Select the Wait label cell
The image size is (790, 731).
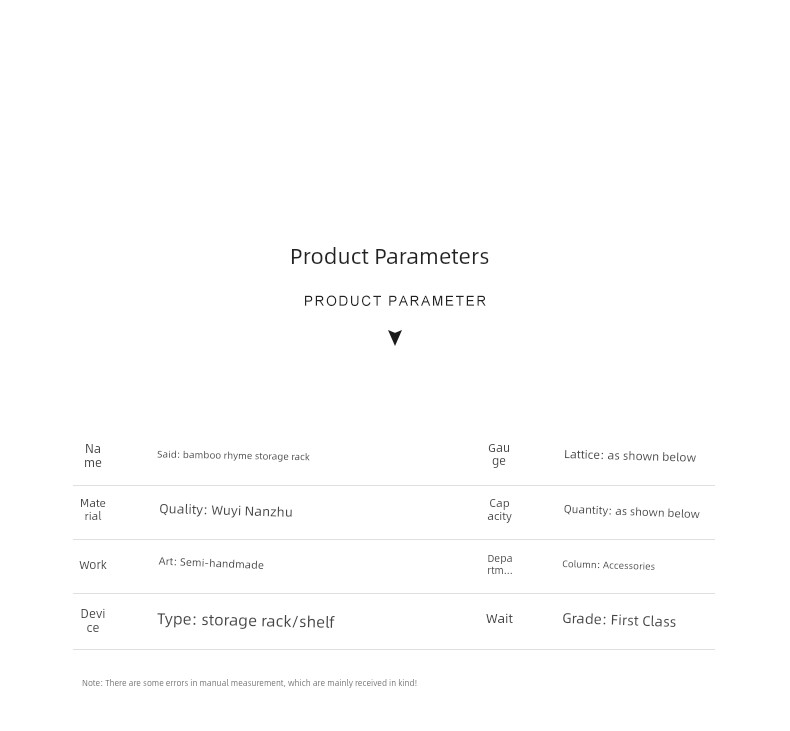[499, 619]
